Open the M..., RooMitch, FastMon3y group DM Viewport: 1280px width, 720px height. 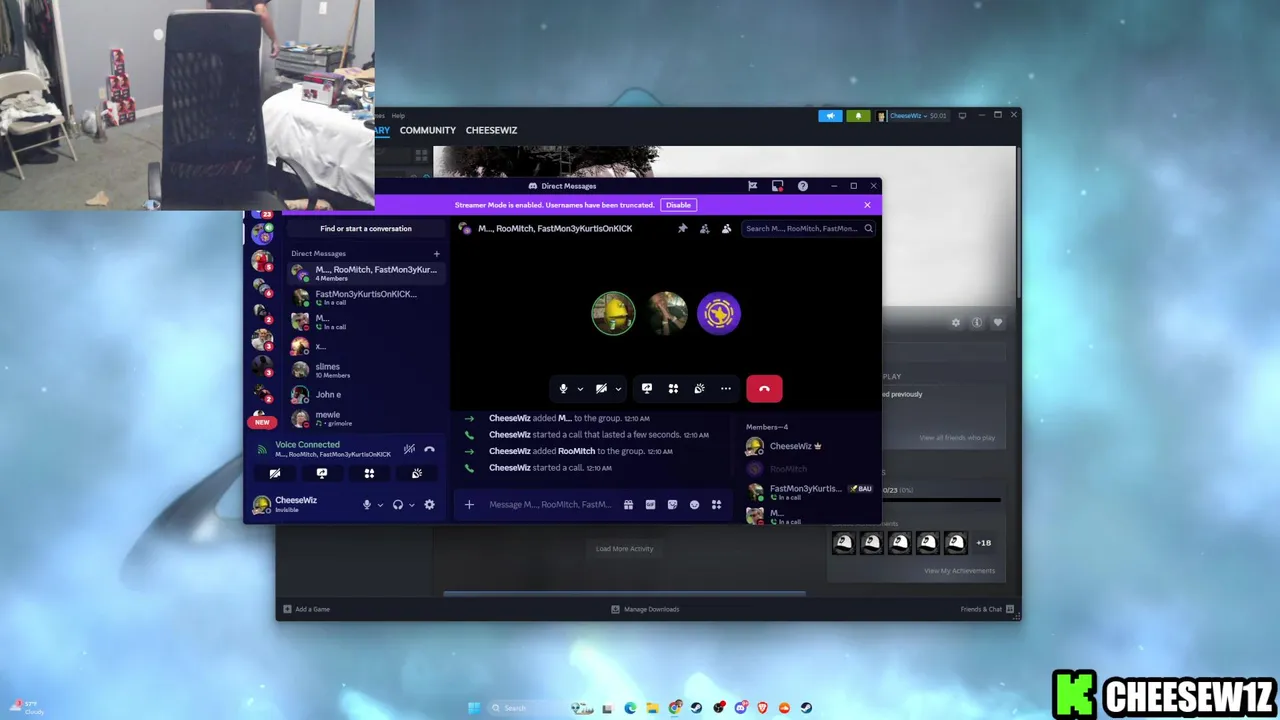tap(366, 273)
